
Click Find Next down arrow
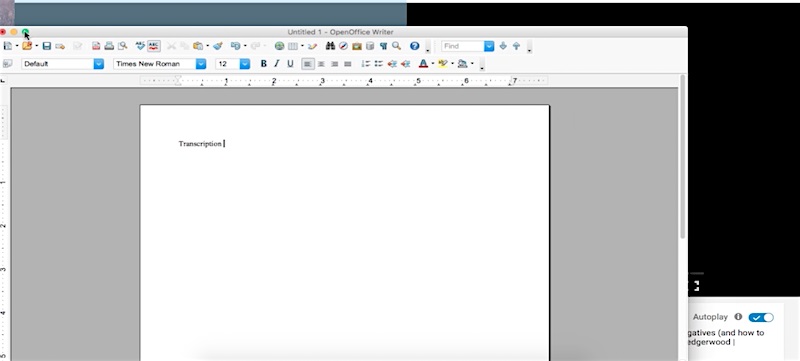tap(503, 46)
